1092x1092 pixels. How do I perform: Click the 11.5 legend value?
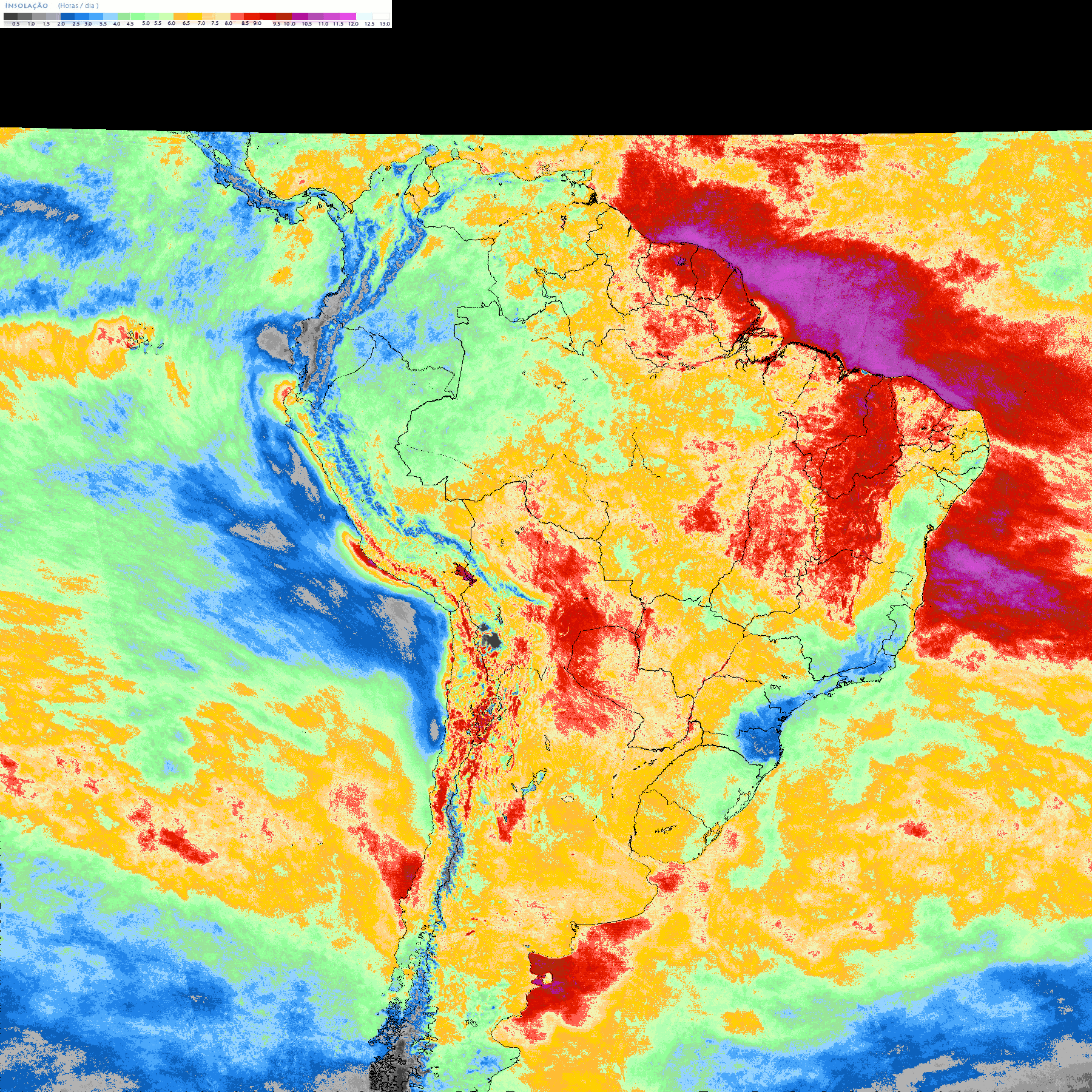click(338, 24)
